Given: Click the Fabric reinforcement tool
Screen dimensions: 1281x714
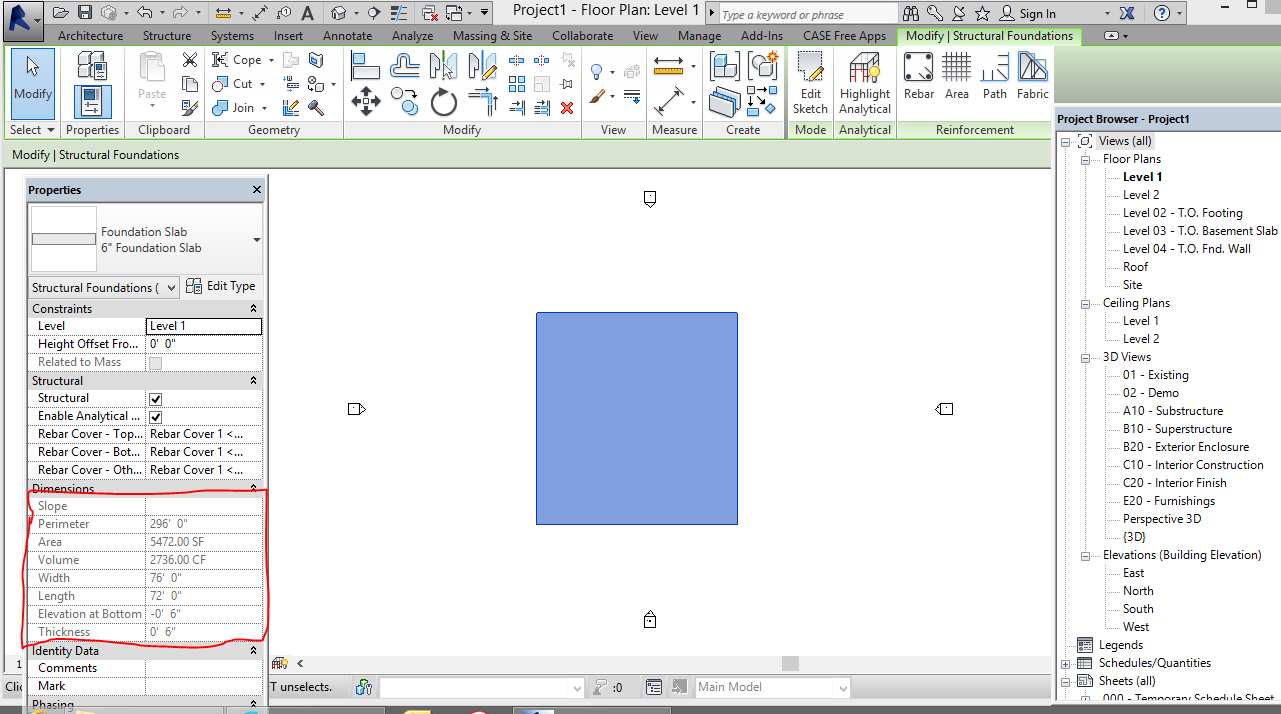Looking at the screenshot, I should (x=1033, y=76).
